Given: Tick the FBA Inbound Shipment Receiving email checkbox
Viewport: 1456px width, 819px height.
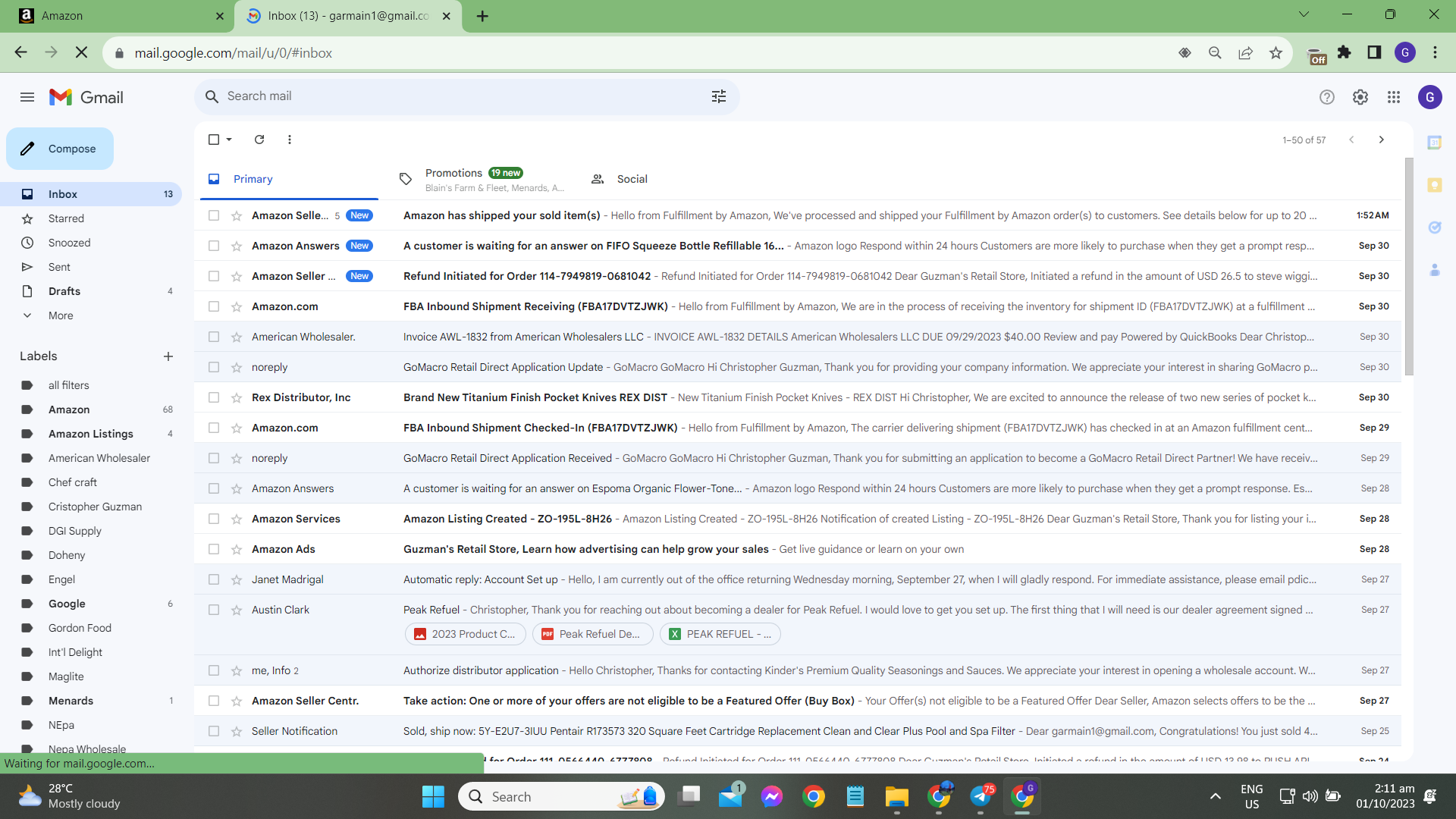Looking at the screenshot, I should [214, 306].
